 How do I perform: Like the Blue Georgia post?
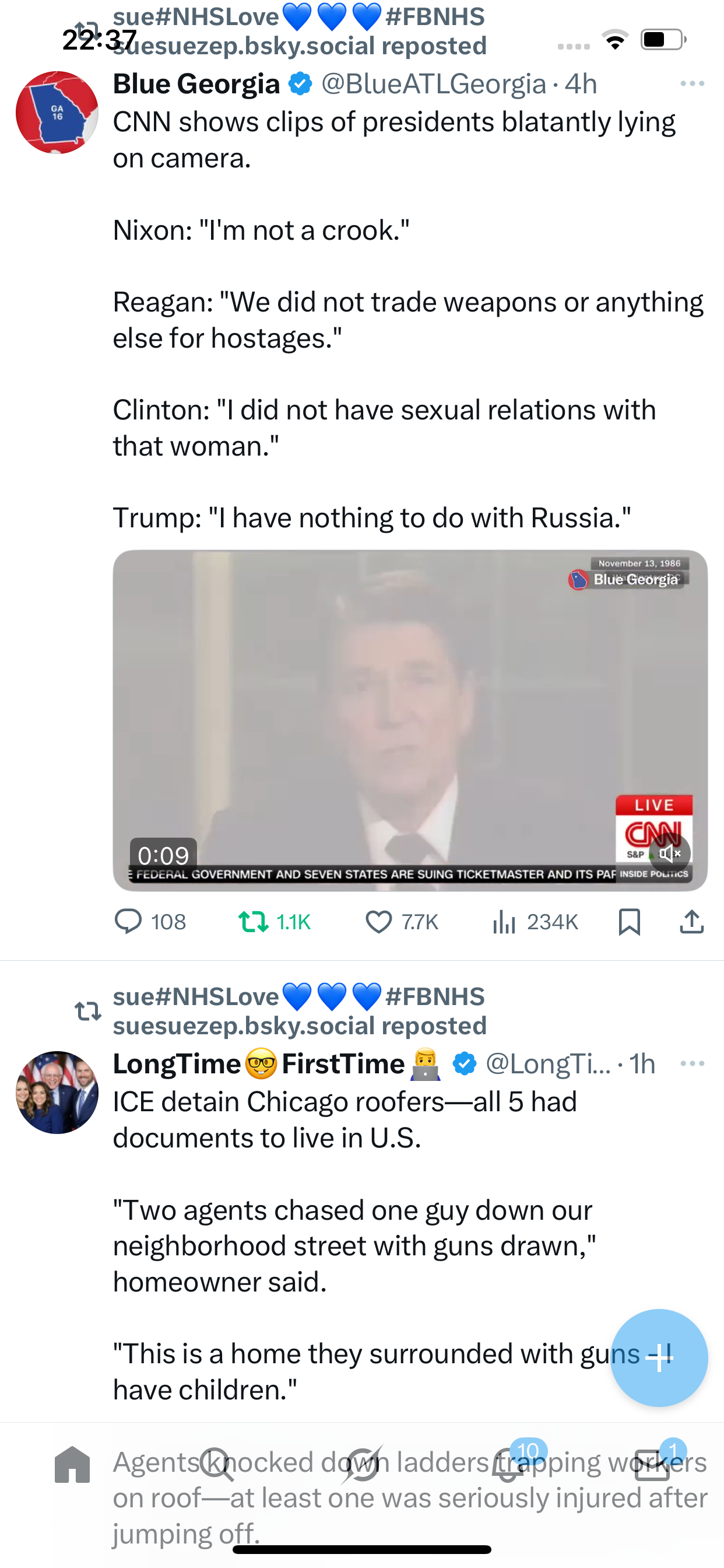378,922
